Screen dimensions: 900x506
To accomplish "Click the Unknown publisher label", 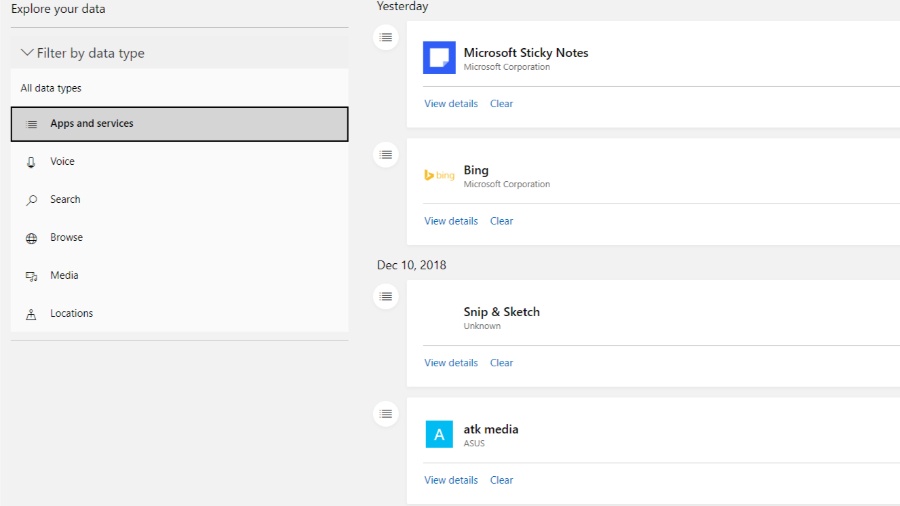I will click(x=482, y=326).
